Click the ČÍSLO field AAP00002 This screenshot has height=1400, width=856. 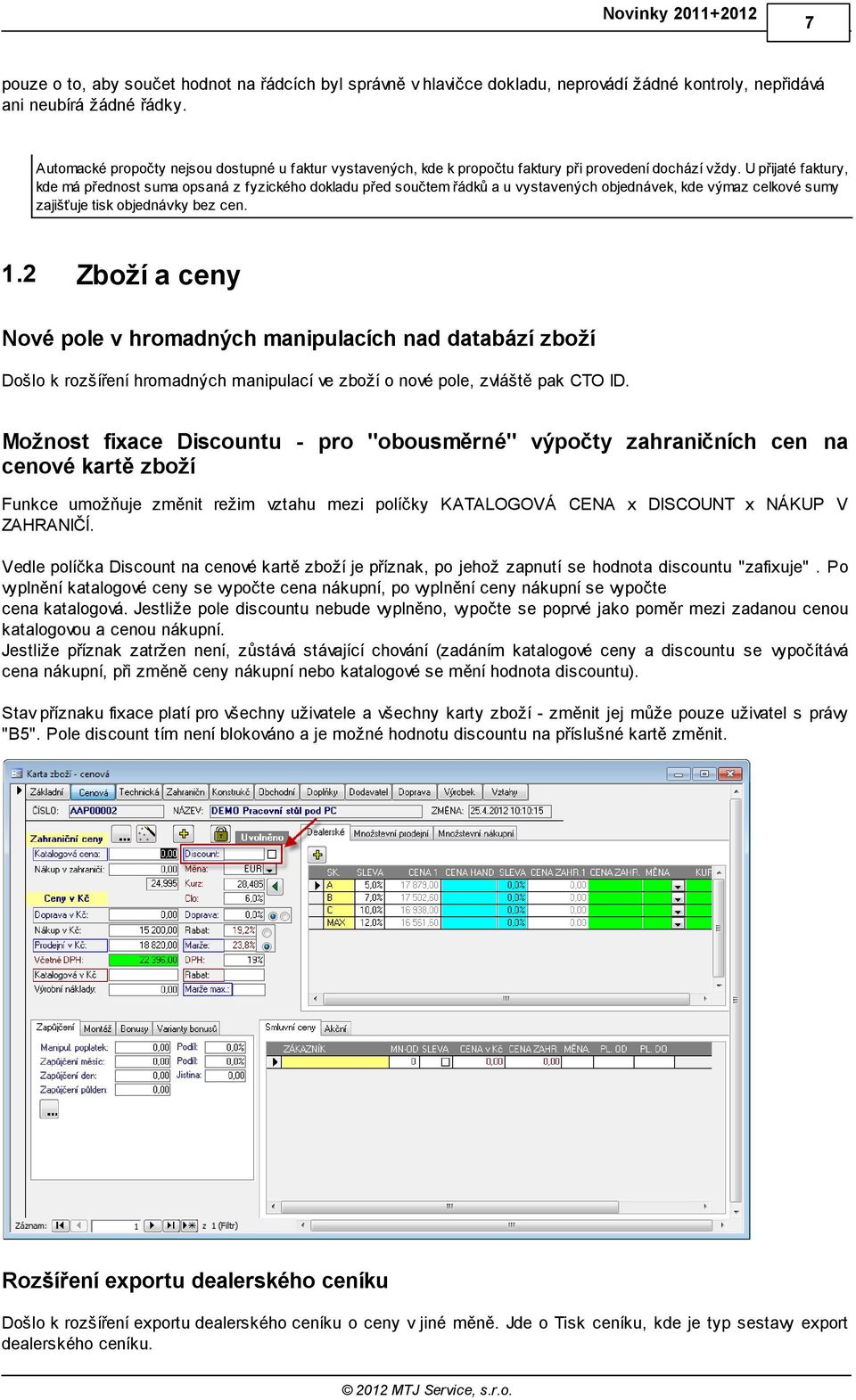tap(116, 811)
